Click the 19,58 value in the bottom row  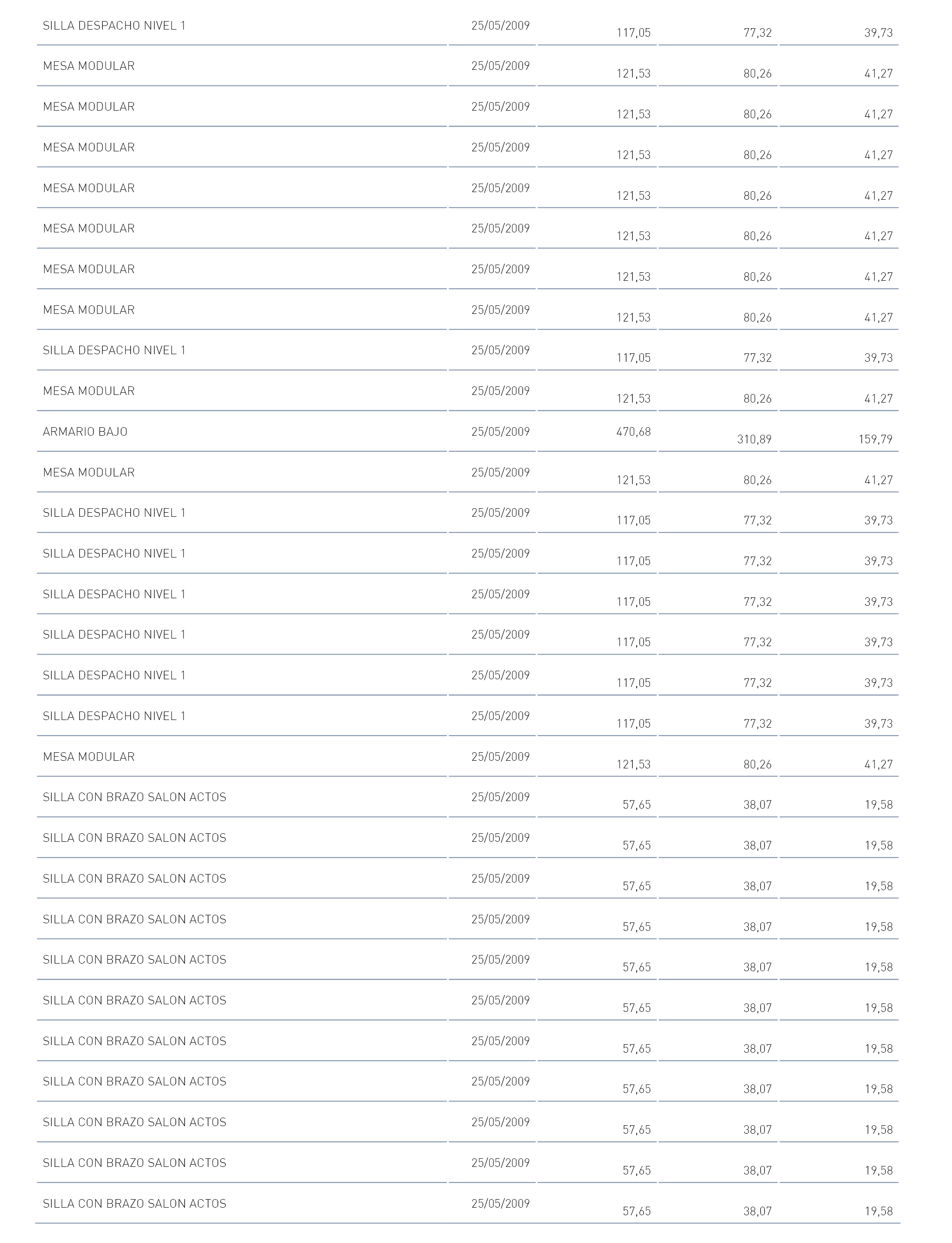click(878, 1211)
